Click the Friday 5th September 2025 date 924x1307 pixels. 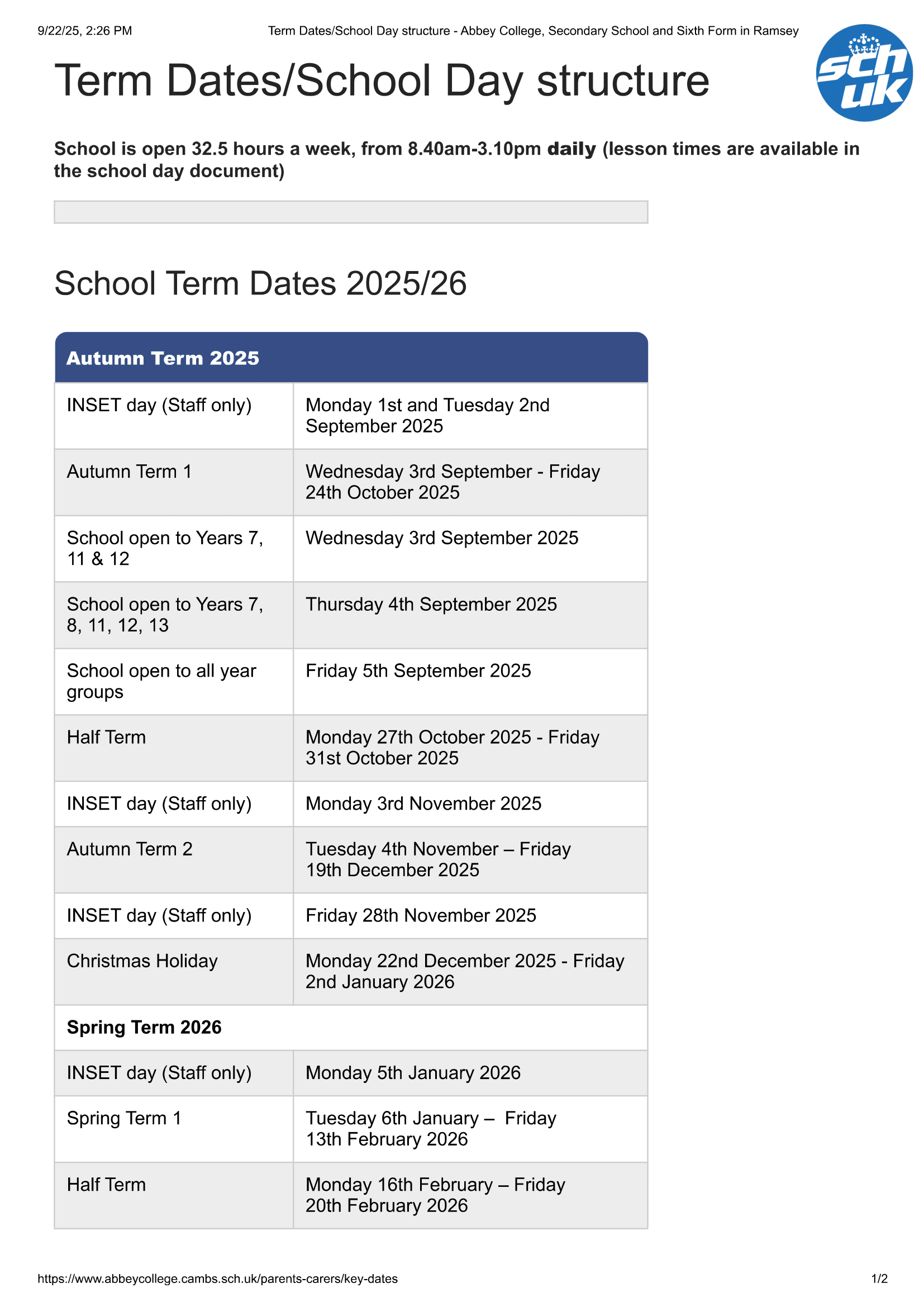(418, 671)
